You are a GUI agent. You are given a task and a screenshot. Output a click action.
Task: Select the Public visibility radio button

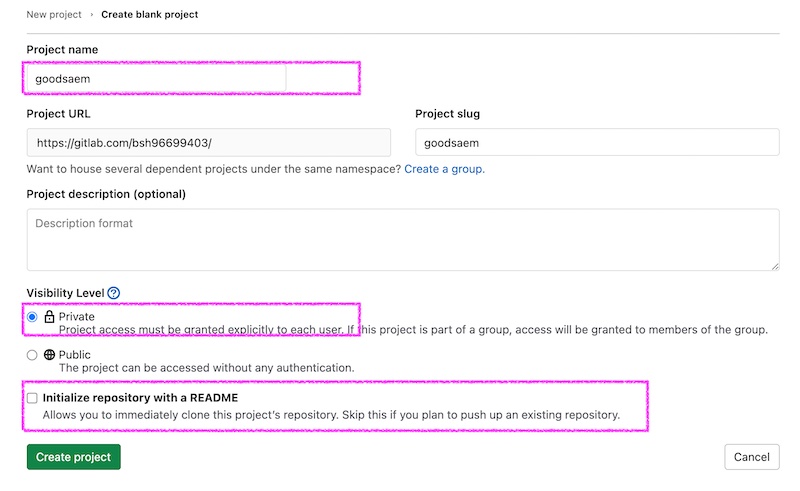[32, 355]
